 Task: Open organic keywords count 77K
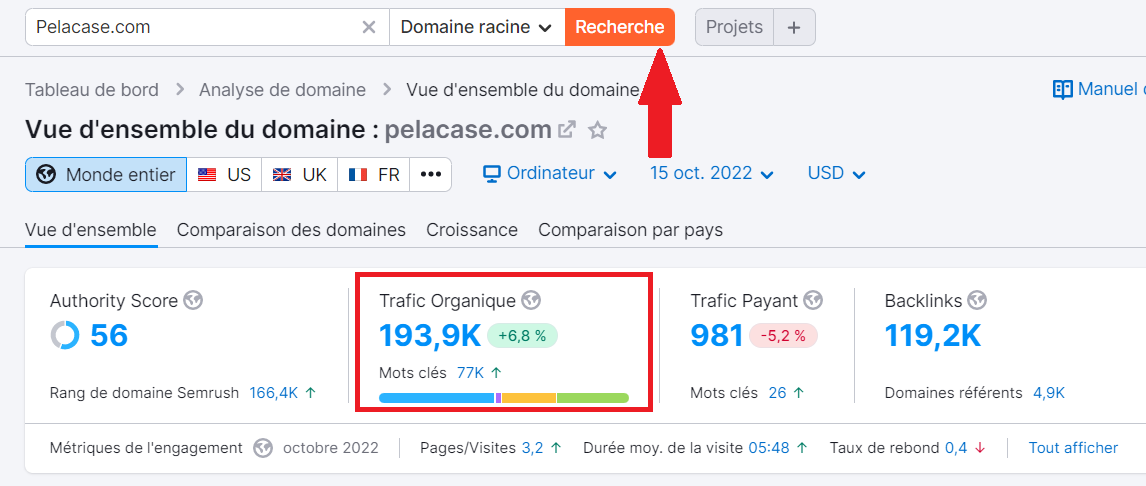point(470,373)
